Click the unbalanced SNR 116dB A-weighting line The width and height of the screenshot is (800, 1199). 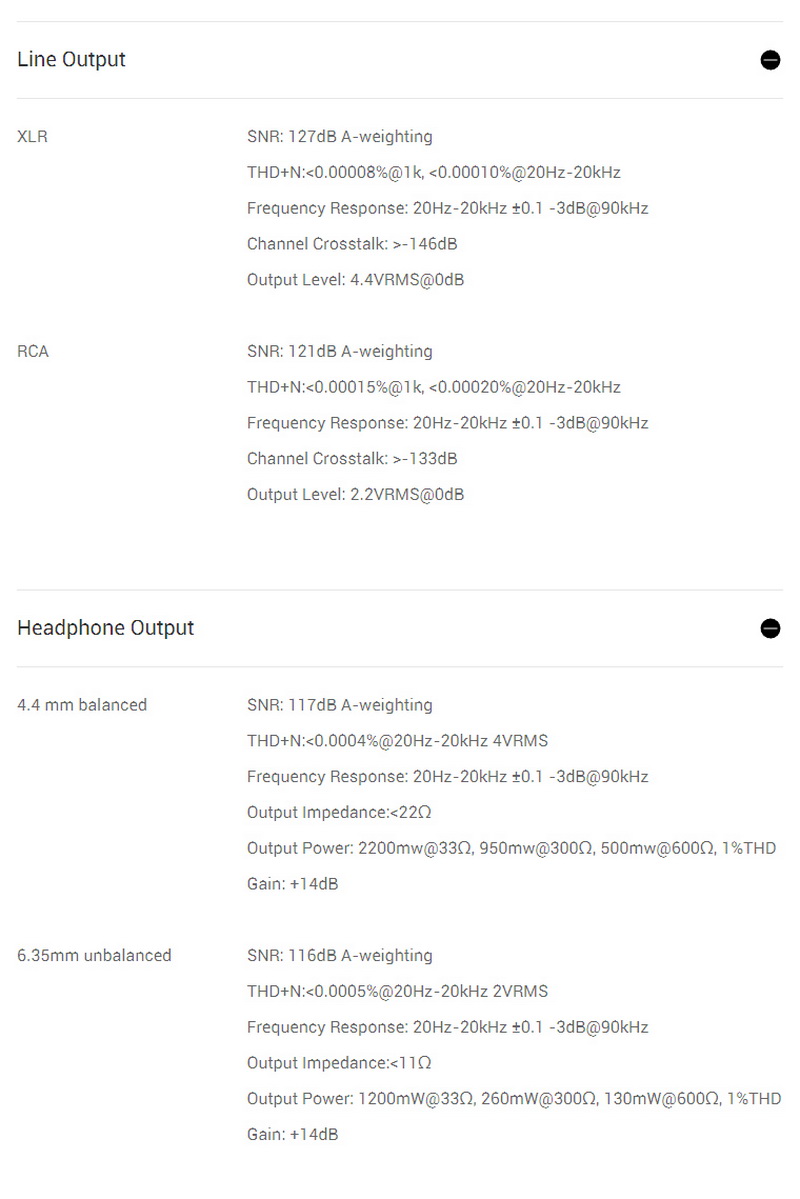point(340,956)
